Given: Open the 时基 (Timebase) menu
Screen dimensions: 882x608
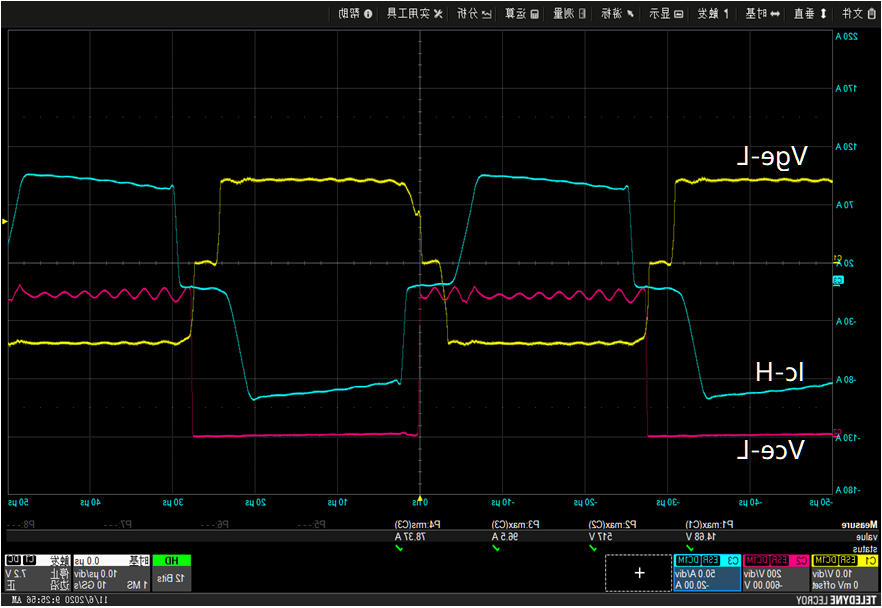Looking at the screenshot, I should 762,13.
